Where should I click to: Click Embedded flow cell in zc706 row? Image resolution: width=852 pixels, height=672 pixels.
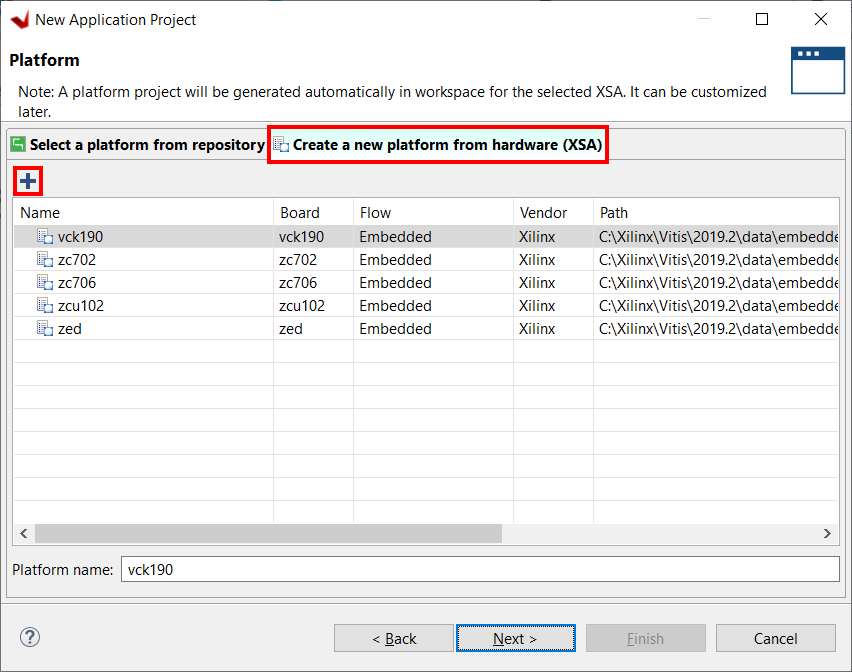396,283
